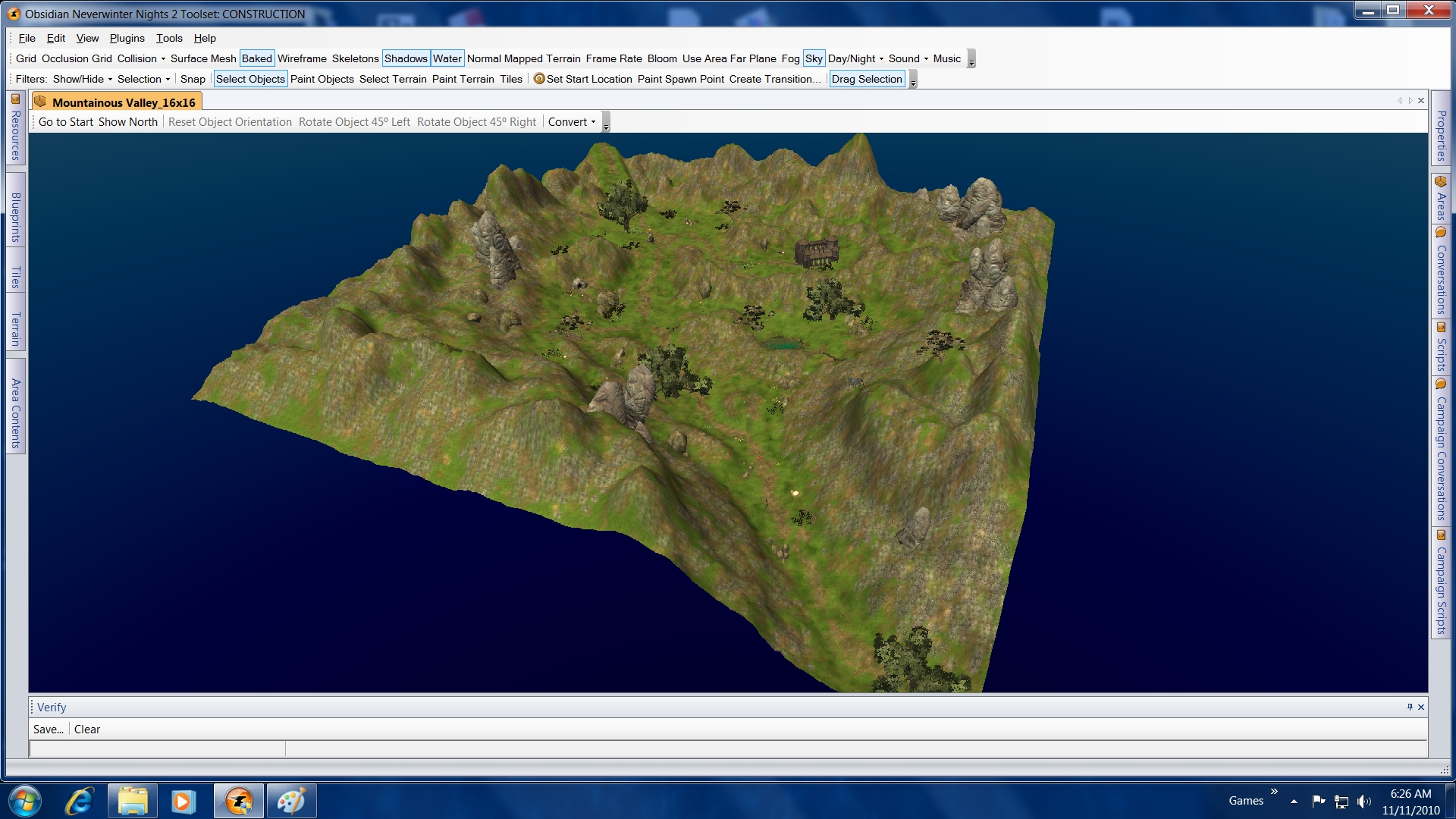This screenshot has height=819, width=1456.
Task: Click the Go to Start button
Action: pyautogui.click(x=66, y=122)
